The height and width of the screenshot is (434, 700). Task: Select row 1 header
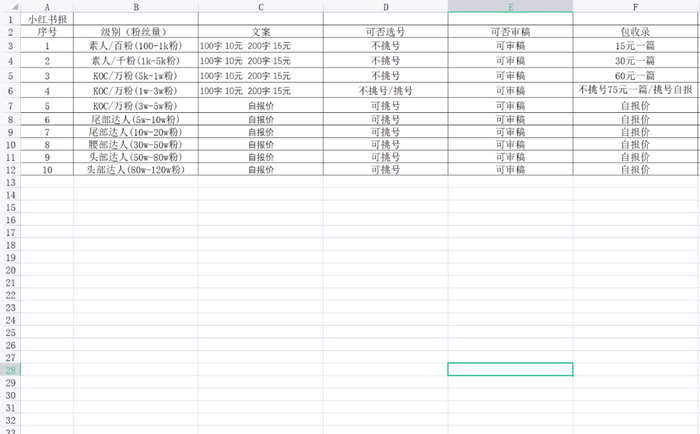tap(10, 19)
